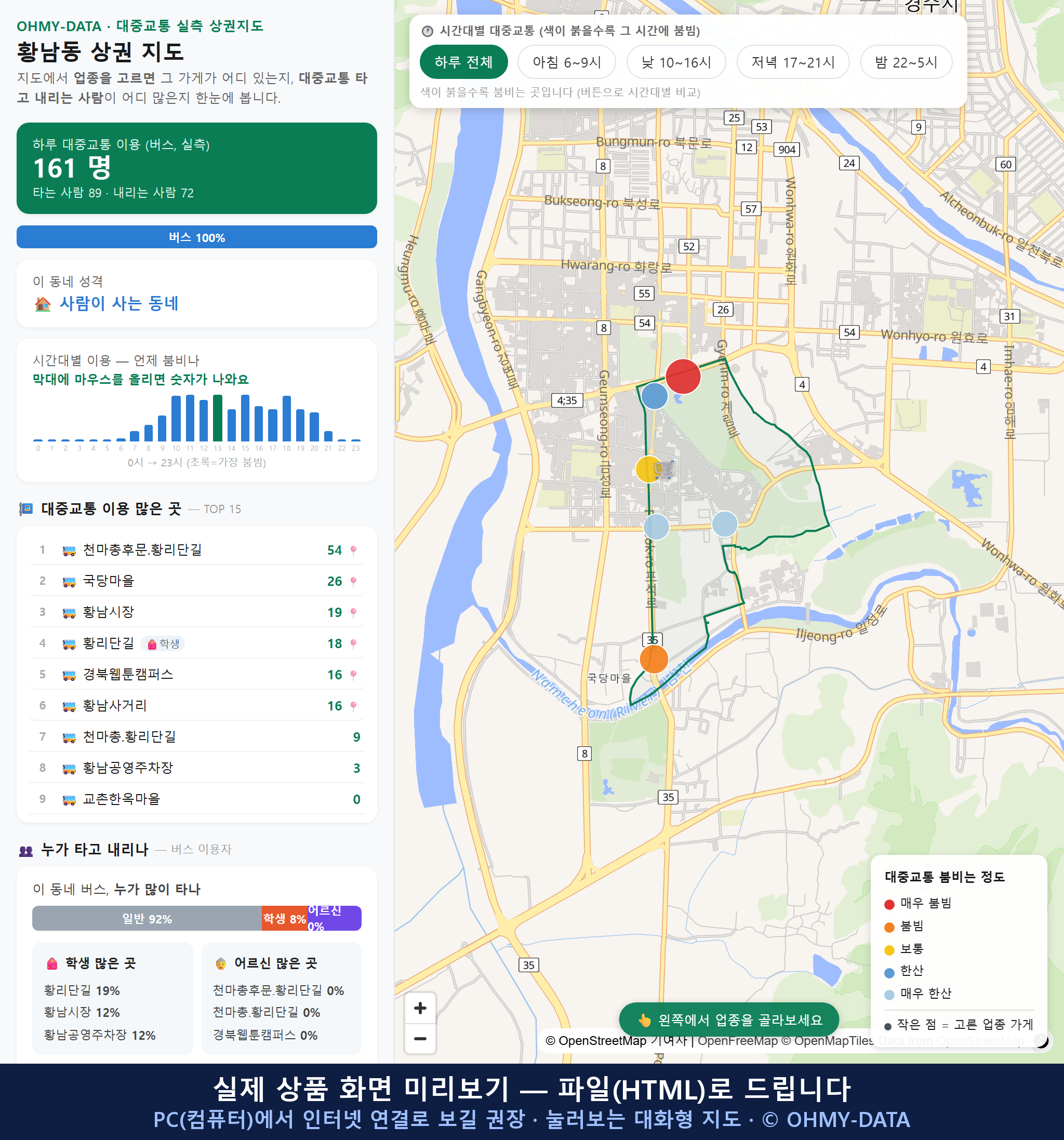1064x1140 pixels.
Task: Click the red very-busy stop marker
Action: pyautogui.click(x=683, y=376)
